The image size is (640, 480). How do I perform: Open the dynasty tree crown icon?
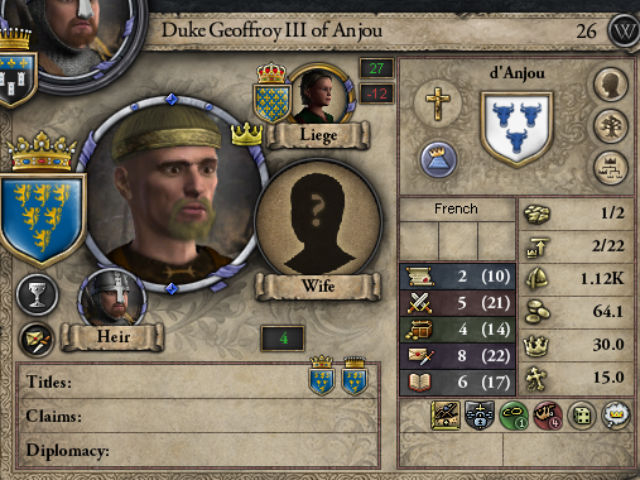click(x=611, y=168)
